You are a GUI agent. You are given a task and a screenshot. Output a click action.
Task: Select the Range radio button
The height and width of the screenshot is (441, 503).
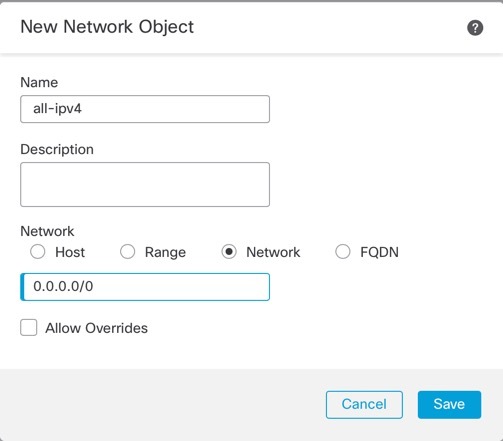tap(128, 252)
